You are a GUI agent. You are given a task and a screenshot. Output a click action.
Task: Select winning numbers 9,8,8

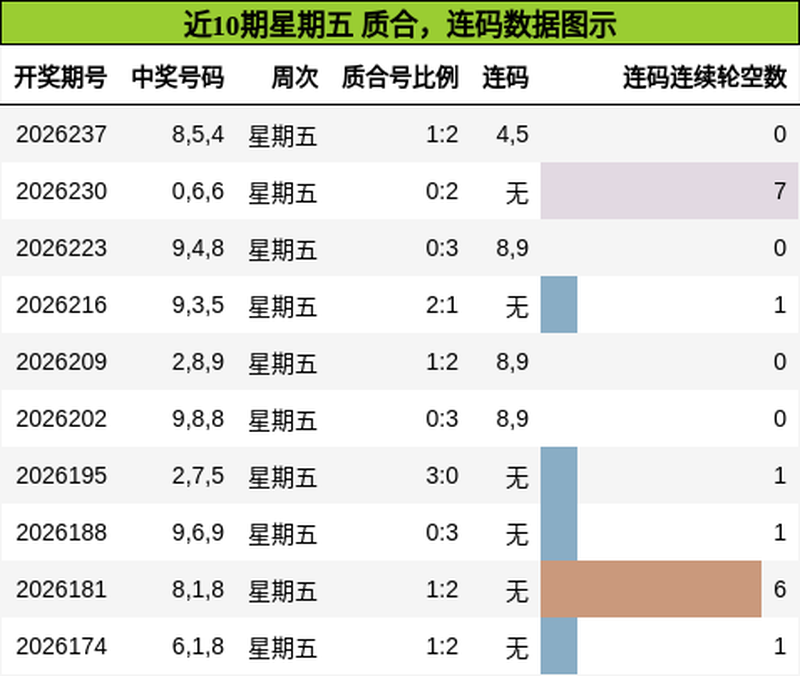click(198, 419)
